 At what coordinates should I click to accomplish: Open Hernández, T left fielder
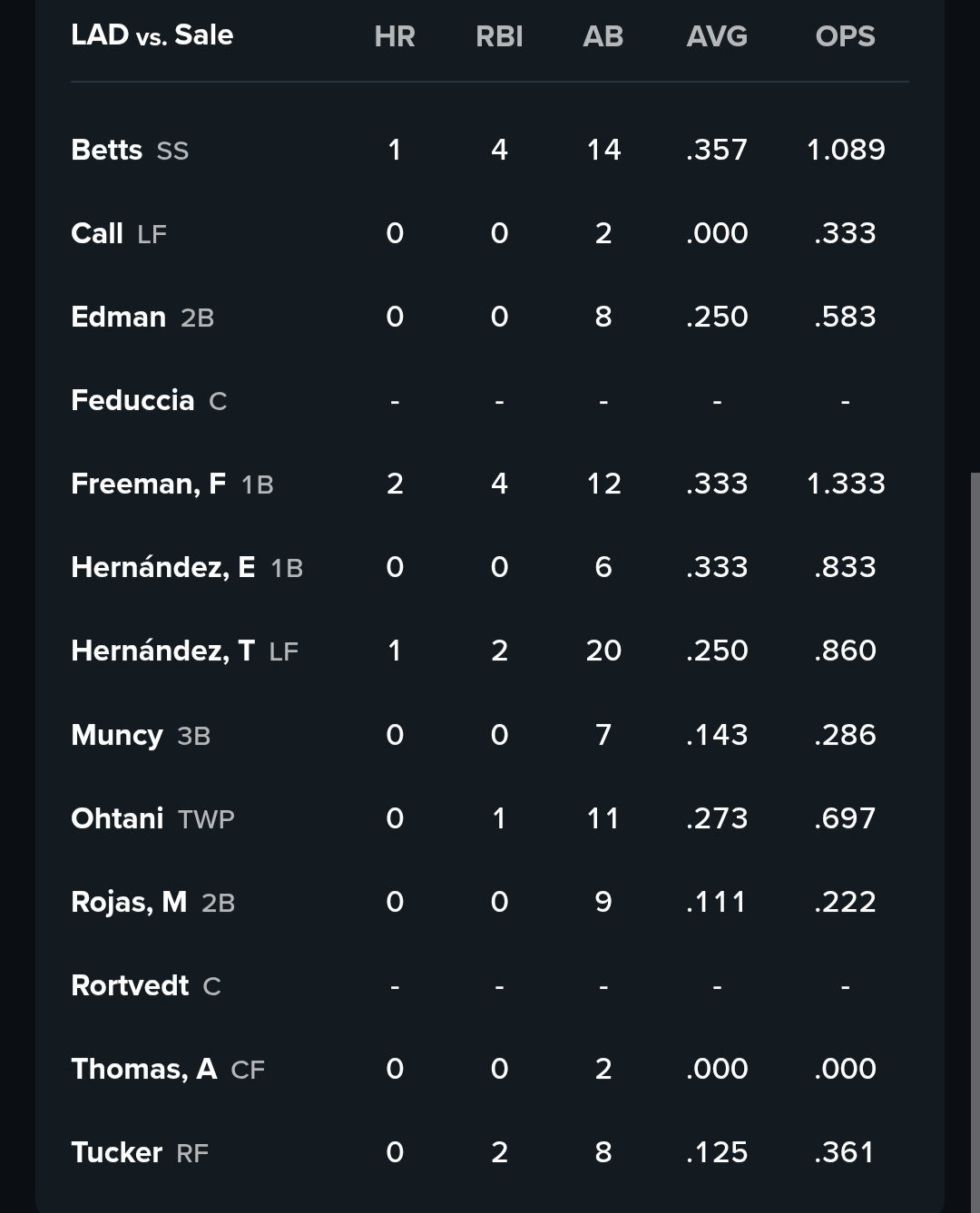coord(185,651)
